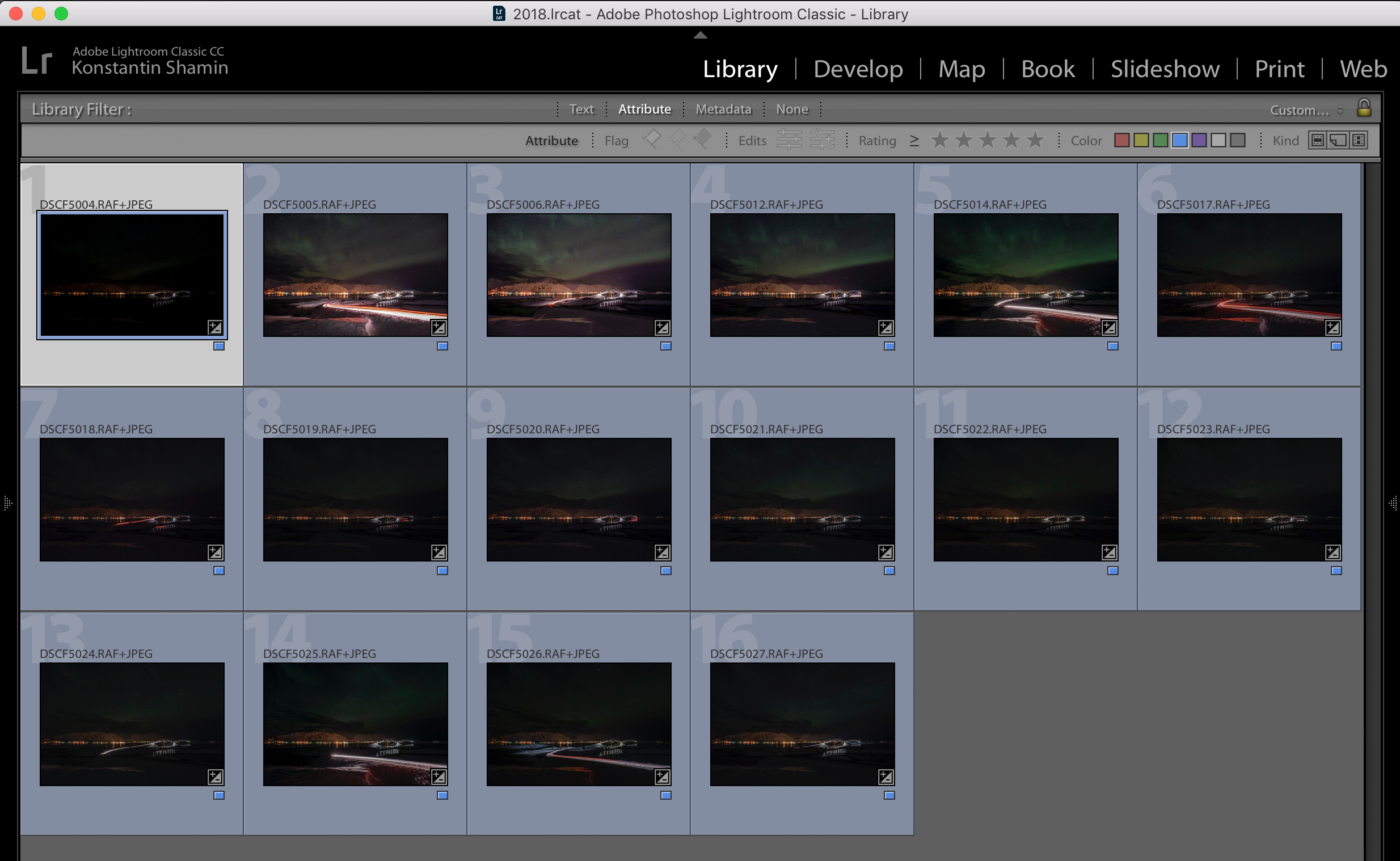Click the develop-adjustments badge on DSCF5005 thumbnail

(438, 327)
